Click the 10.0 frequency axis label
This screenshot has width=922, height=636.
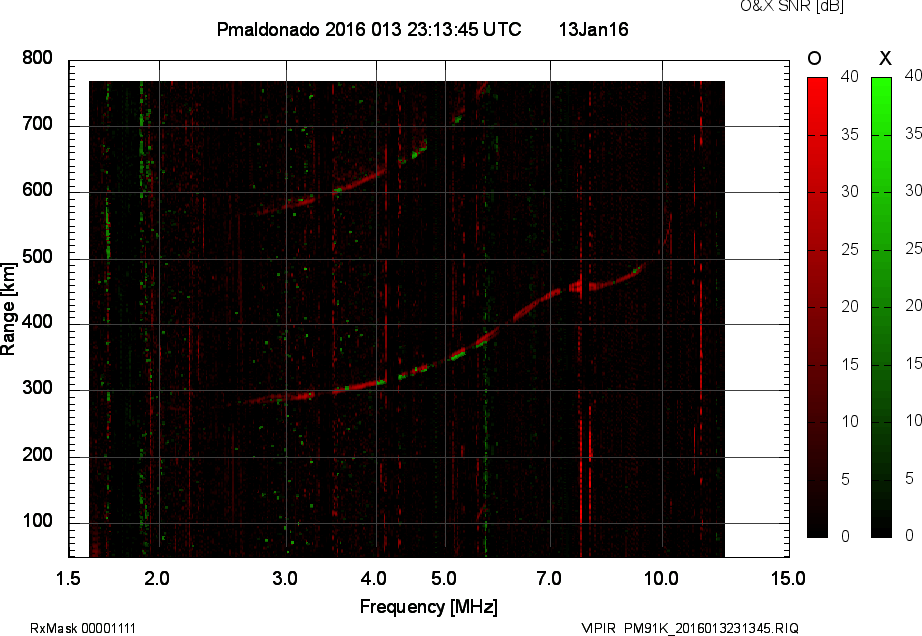click(662, 579)
